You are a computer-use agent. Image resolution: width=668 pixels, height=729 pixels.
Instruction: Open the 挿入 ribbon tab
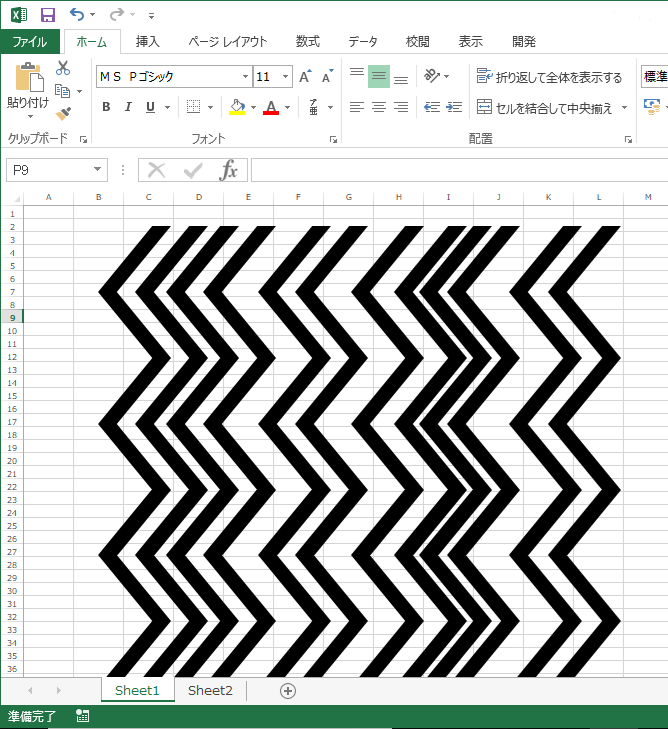148,41
